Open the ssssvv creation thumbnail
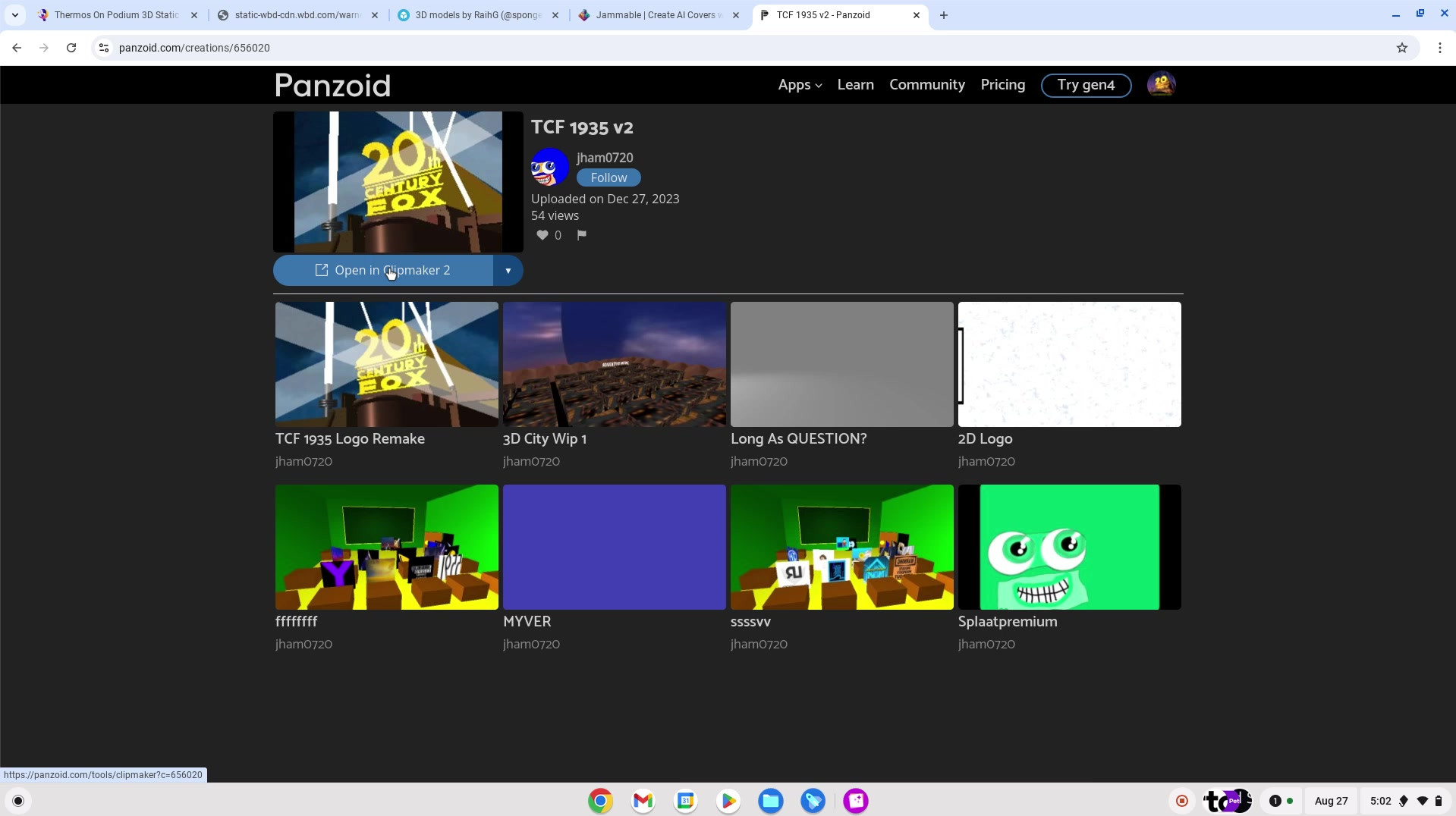 click(842, 548)
